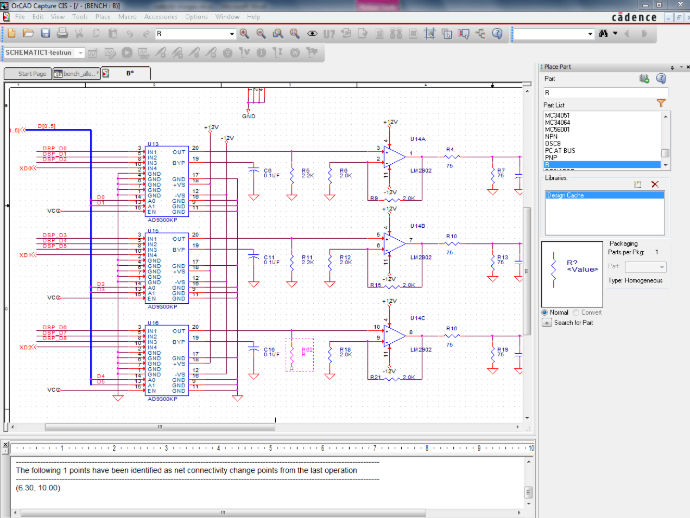
Task: Open the project manager hierarchy icon
Action: click(480, 33)
